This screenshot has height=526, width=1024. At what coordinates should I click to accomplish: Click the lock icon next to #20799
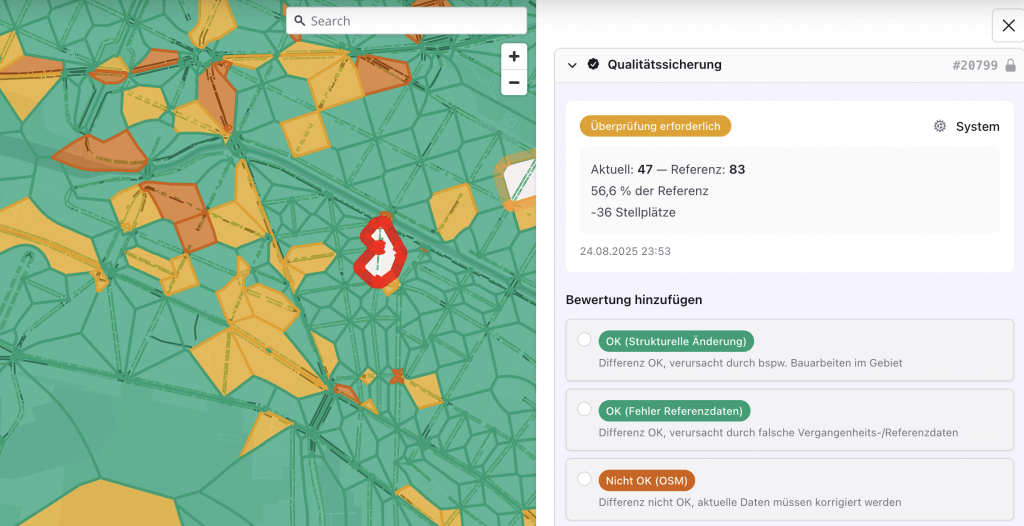(x=1010, y=65)
